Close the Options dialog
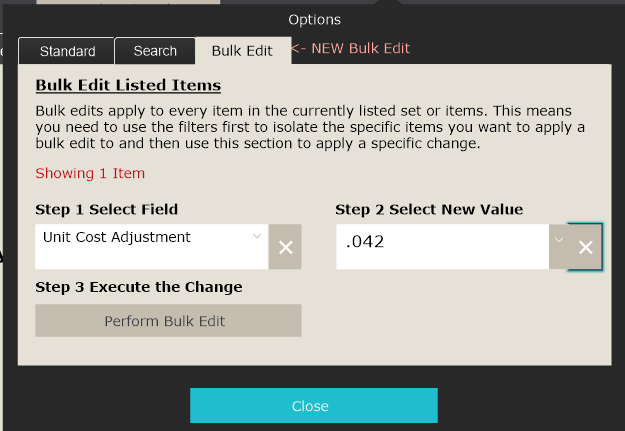This screenshot has height=431, width=625. pos(313,405)
